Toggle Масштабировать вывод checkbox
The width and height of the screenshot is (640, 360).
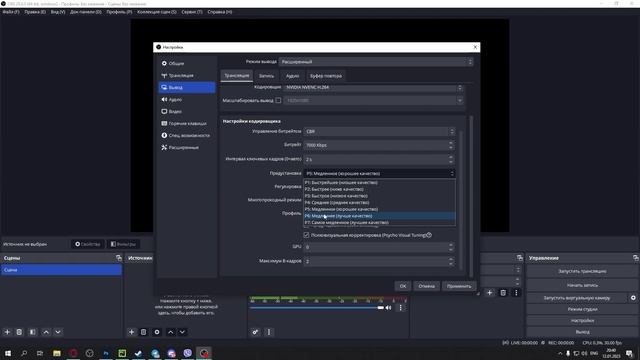[x=278, y=100]
